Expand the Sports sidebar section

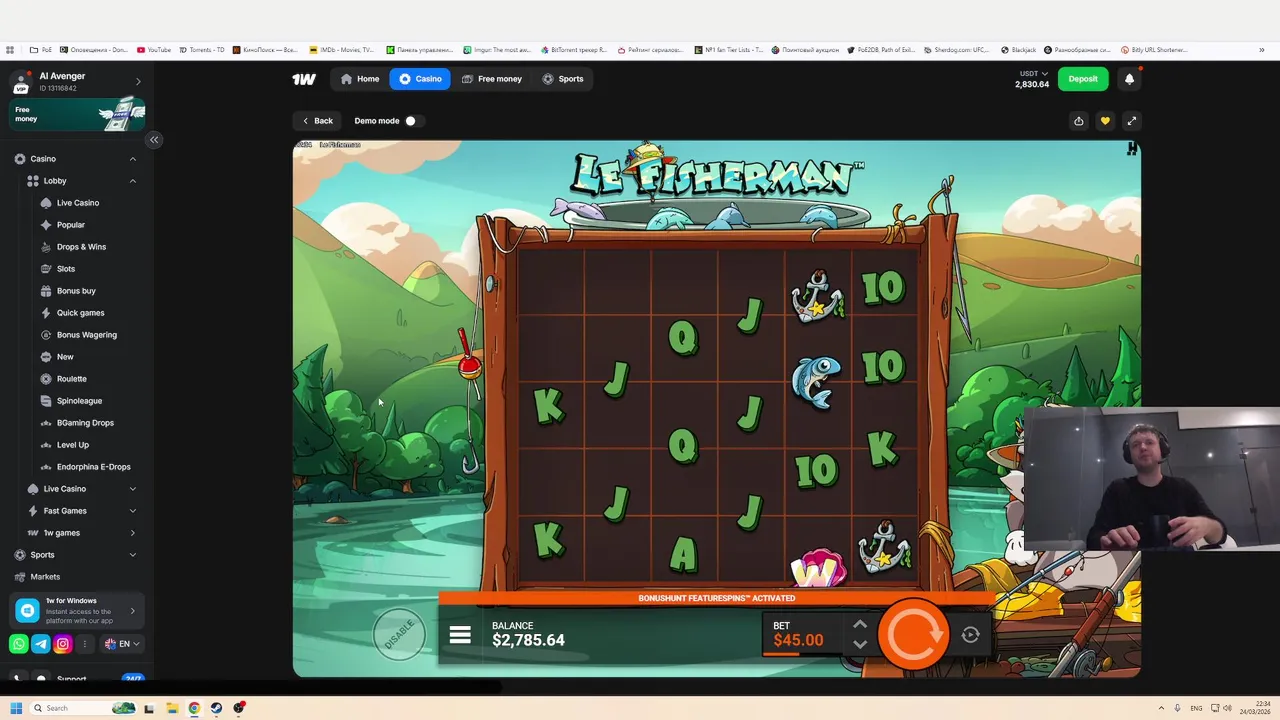tap(132, 555)
